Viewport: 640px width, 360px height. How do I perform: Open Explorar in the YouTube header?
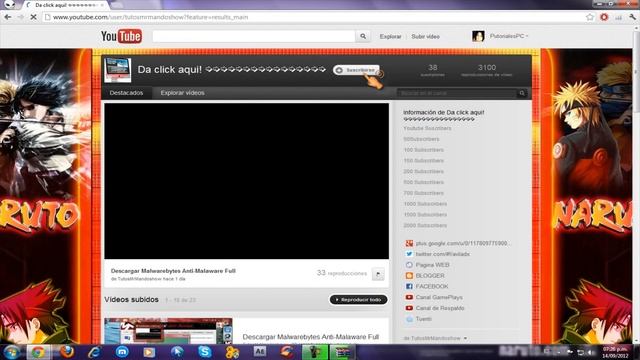390,36
